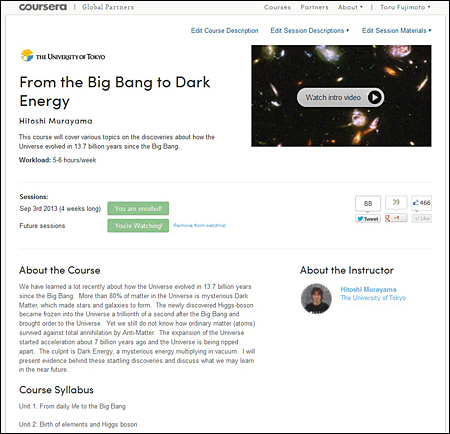
Task: Play the intro video
Action: coord(340,97)
